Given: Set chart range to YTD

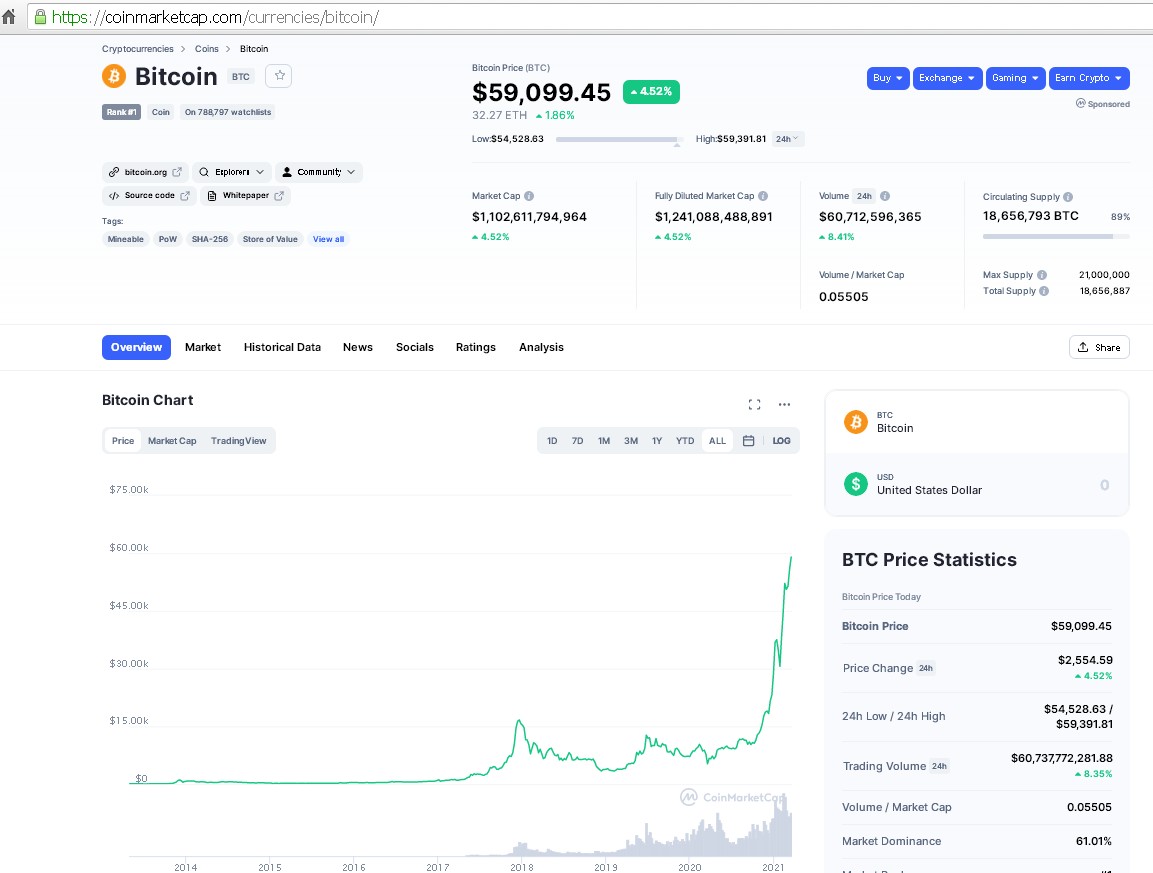Looking at the screenshot, I should click(685, 441).
